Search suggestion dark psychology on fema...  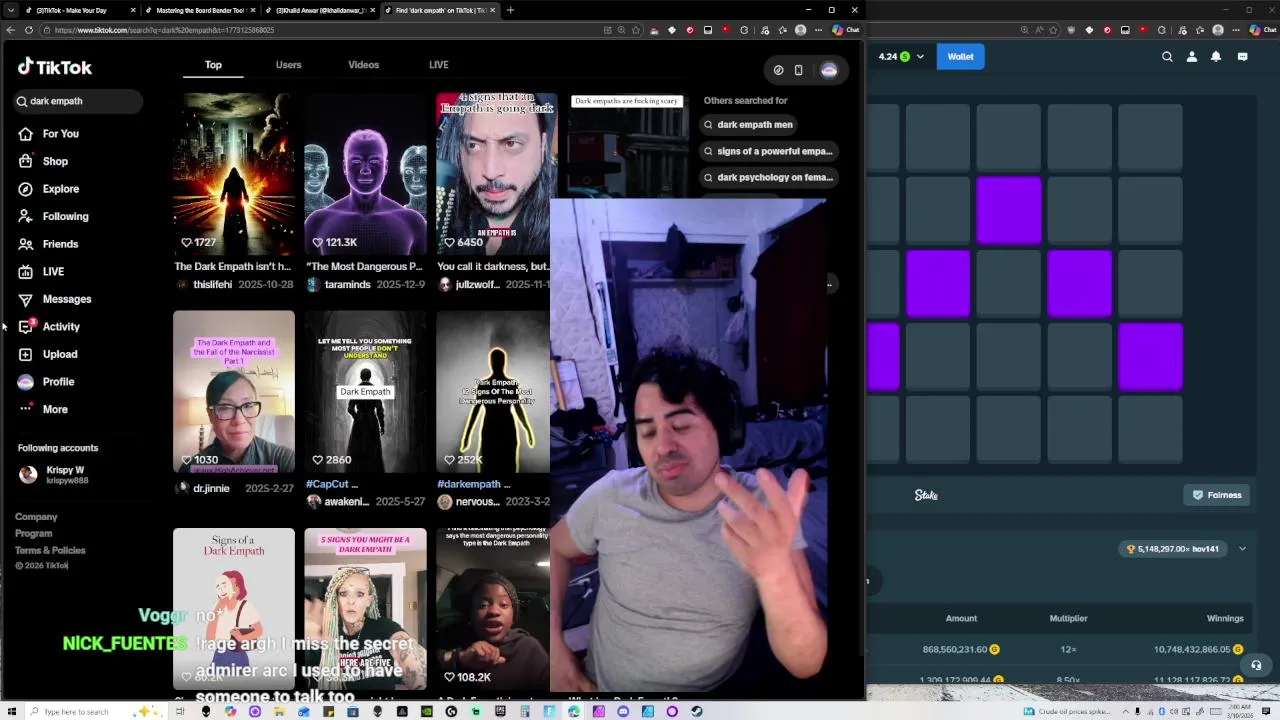768,177
